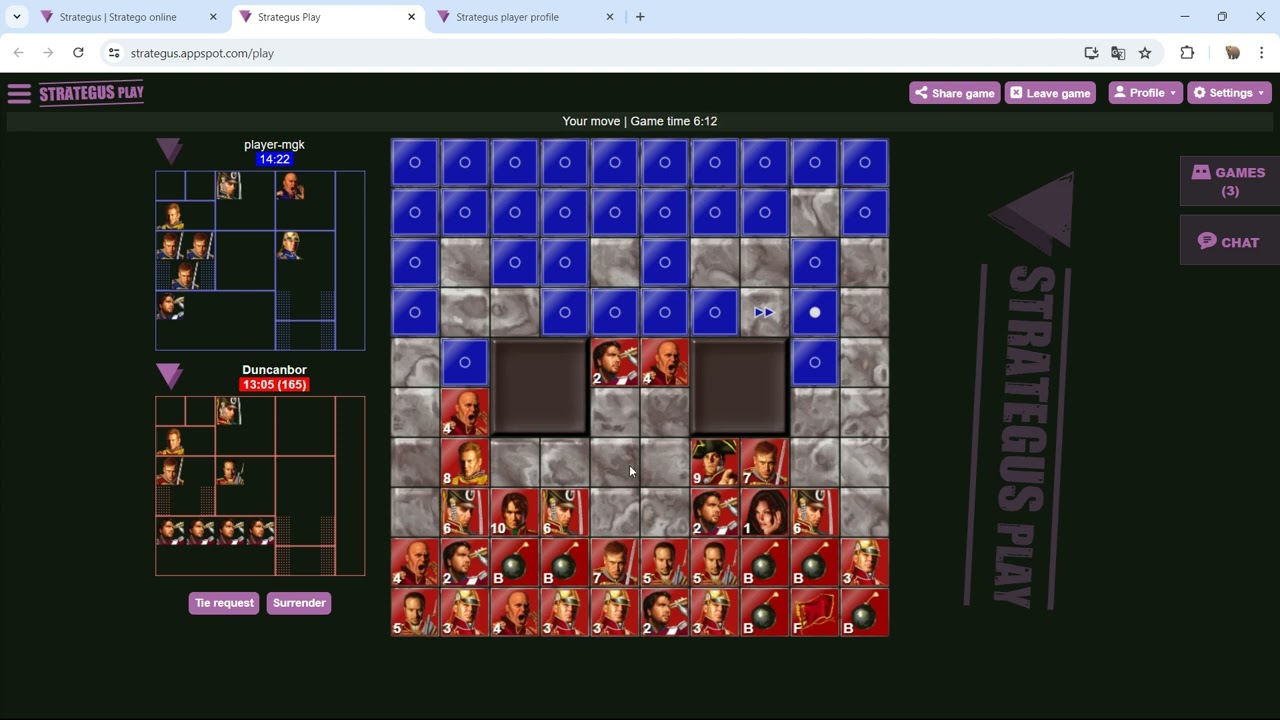Select the red 1 spy piece
Viewport: 1280px width, 720px height.
pyautogui.click(x=764, y=512)
